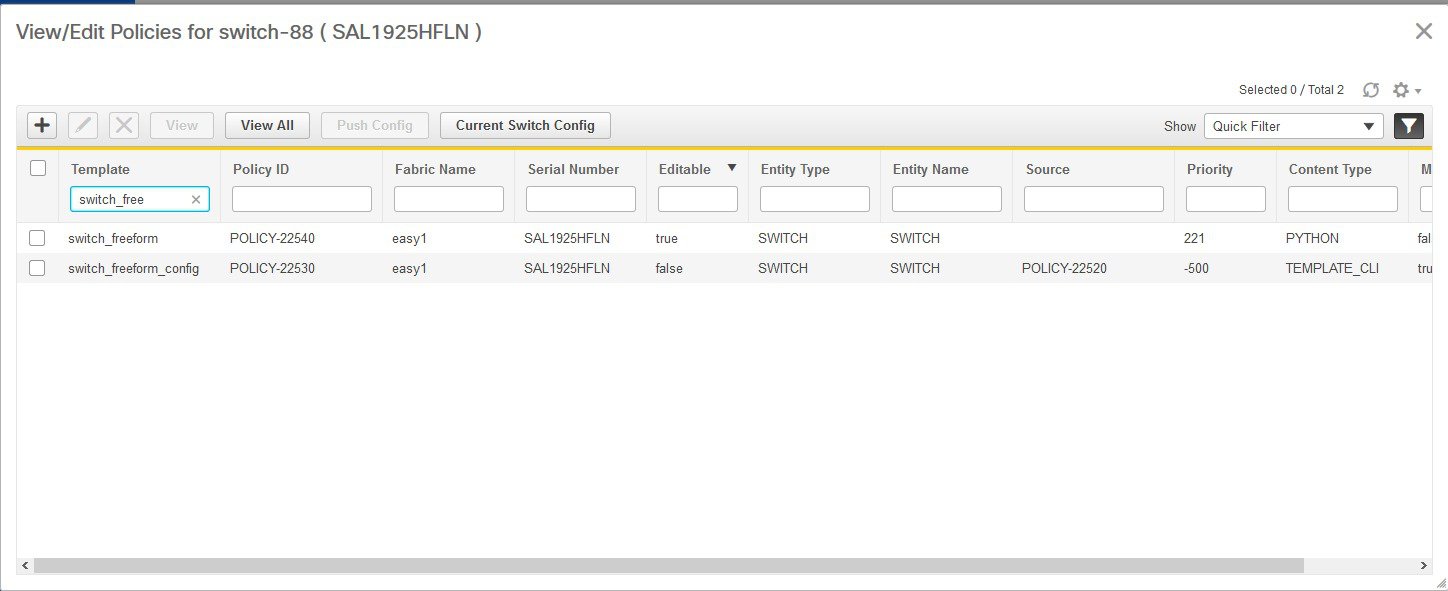Open the settings gear menu

tap(1406, 90)
